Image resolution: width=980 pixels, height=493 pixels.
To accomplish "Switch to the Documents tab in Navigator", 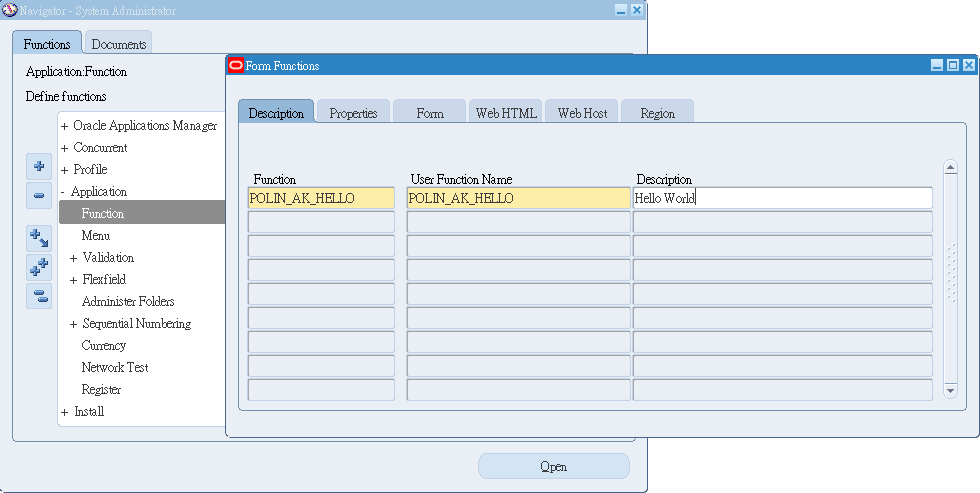I will point(119,44).
